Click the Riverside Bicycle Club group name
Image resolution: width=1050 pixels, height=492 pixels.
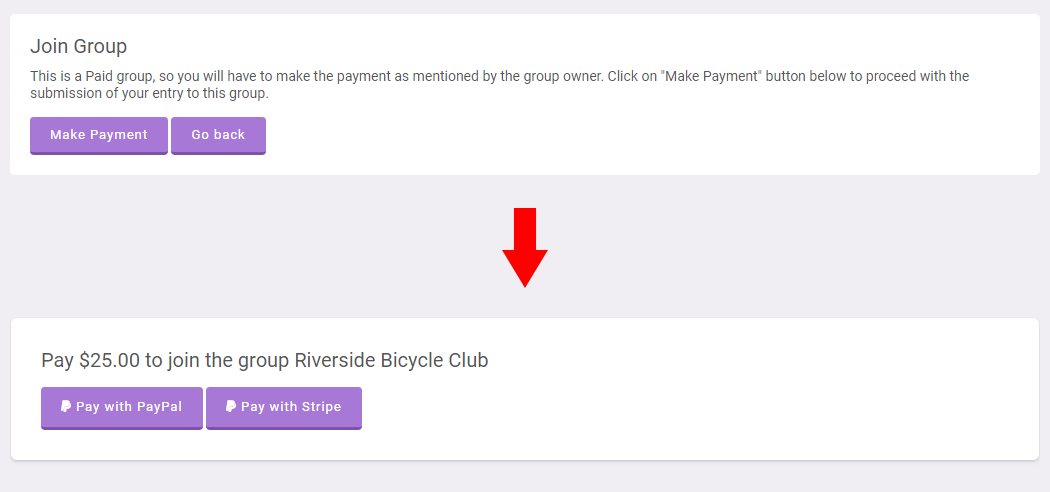tap(391, 360)
